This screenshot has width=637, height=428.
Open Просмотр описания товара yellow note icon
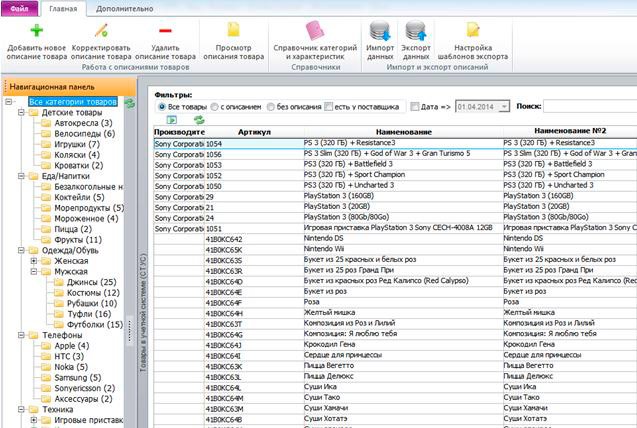point(234,30)
